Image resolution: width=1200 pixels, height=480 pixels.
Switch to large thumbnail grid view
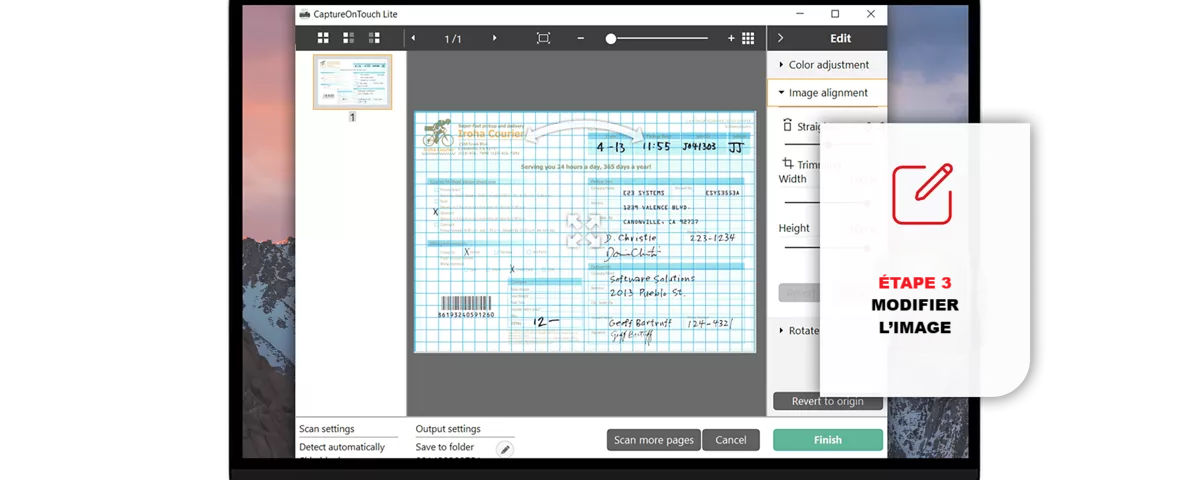323,38
